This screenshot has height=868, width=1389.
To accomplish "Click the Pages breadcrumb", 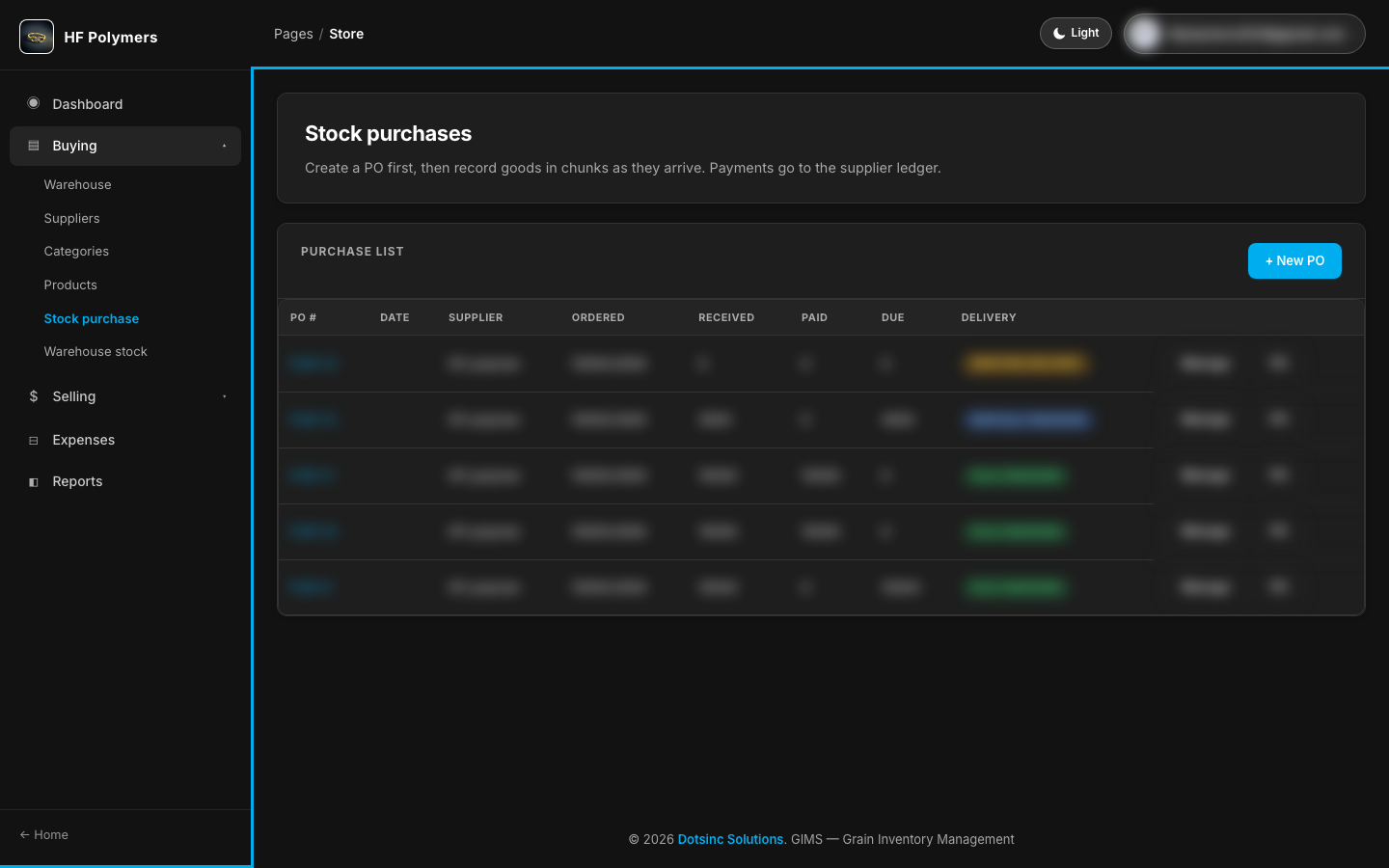I will pos(293,34).
